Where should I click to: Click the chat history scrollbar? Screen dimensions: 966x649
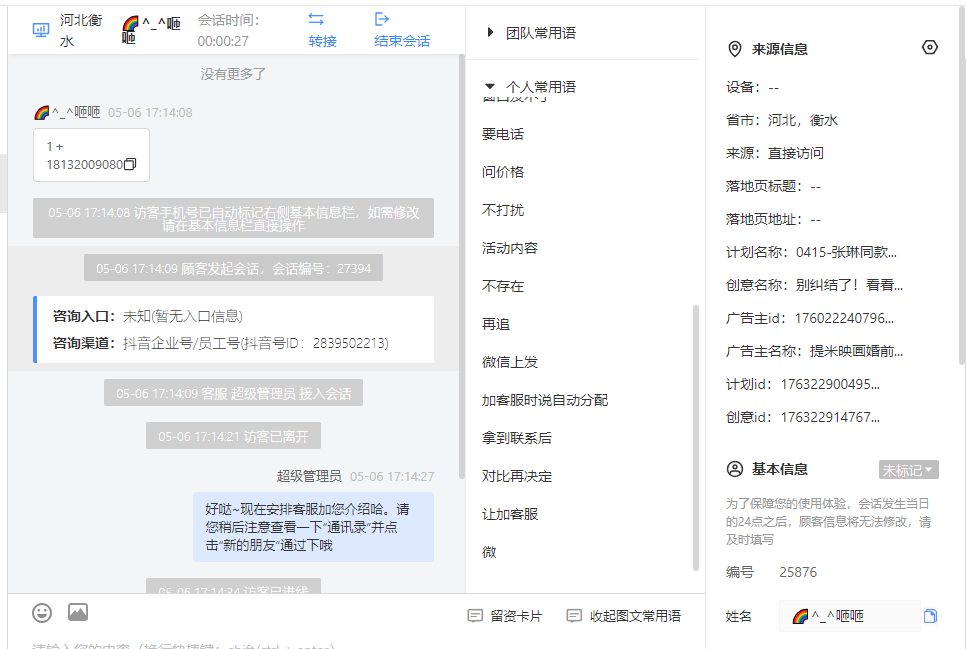pyautogui.click(x=461, y=267)
